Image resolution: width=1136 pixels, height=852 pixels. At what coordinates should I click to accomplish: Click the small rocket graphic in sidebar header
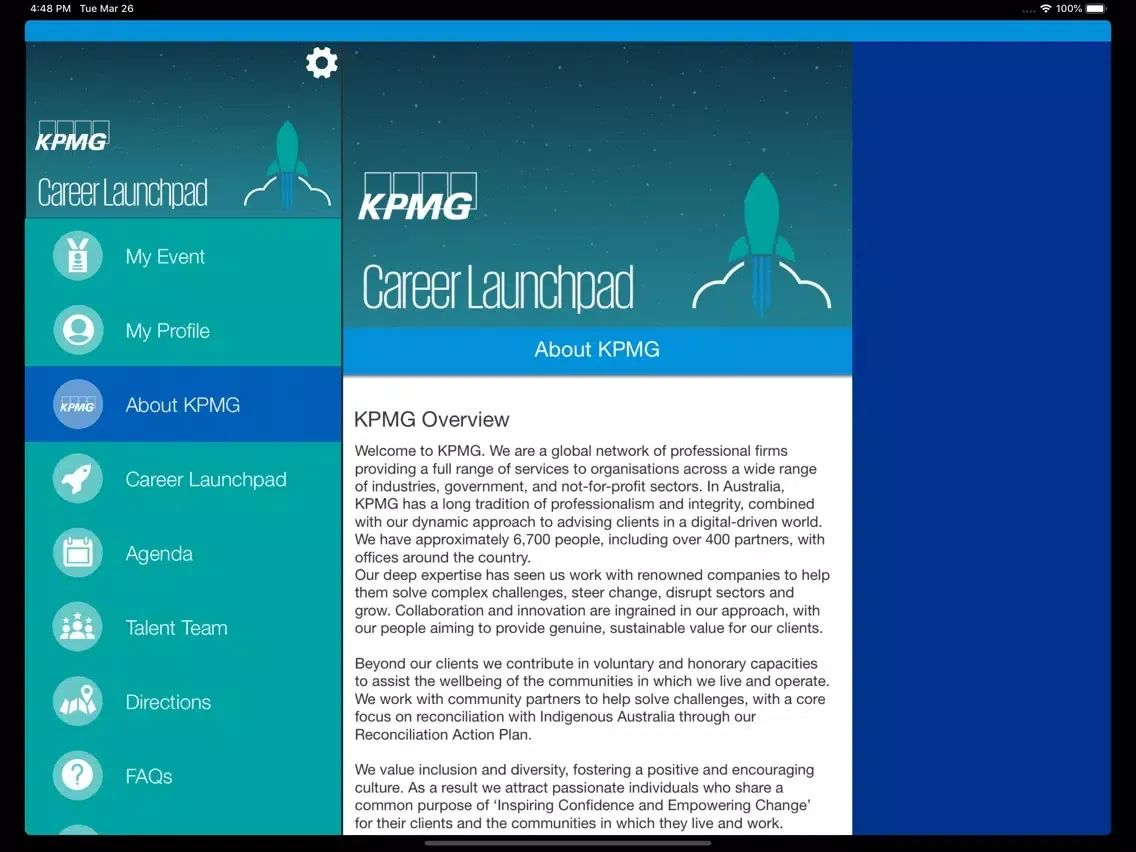coord(288,164)
